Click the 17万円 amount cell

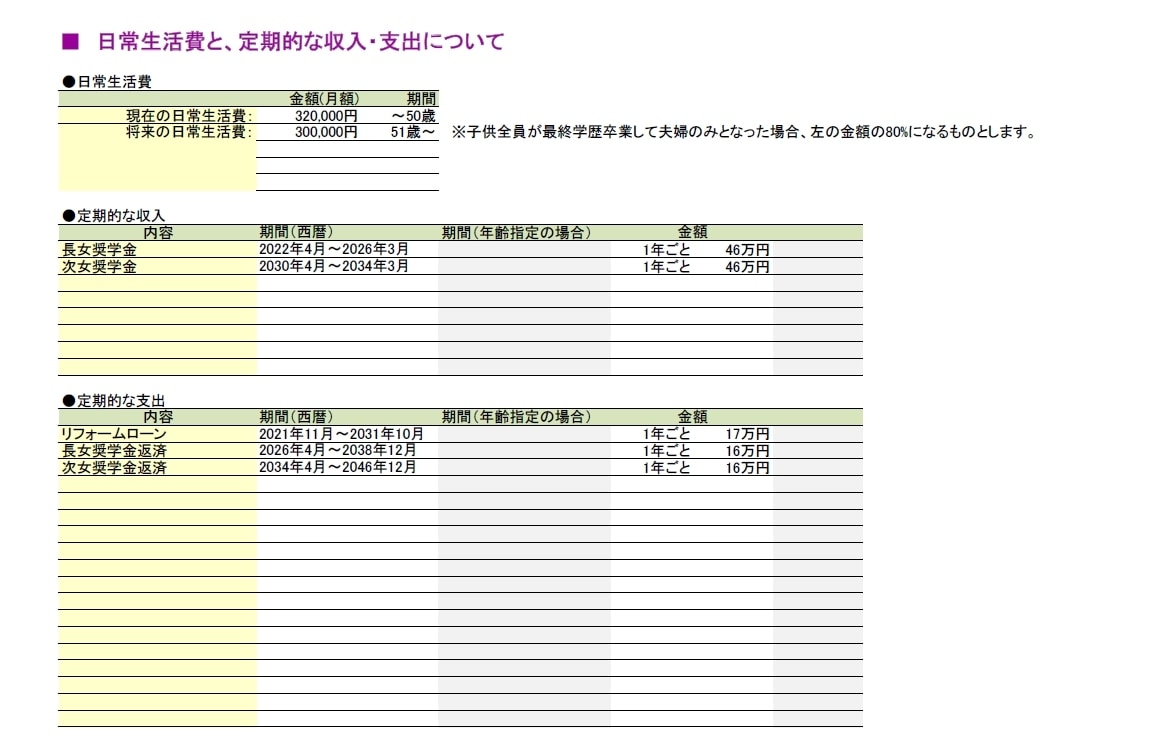(x=747, y=434)
